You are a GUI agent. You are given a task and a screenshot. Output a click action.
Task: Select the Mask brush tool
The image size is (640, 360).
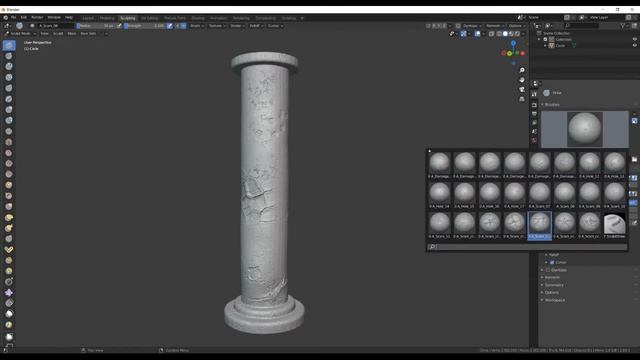click(x=9, y=314)
